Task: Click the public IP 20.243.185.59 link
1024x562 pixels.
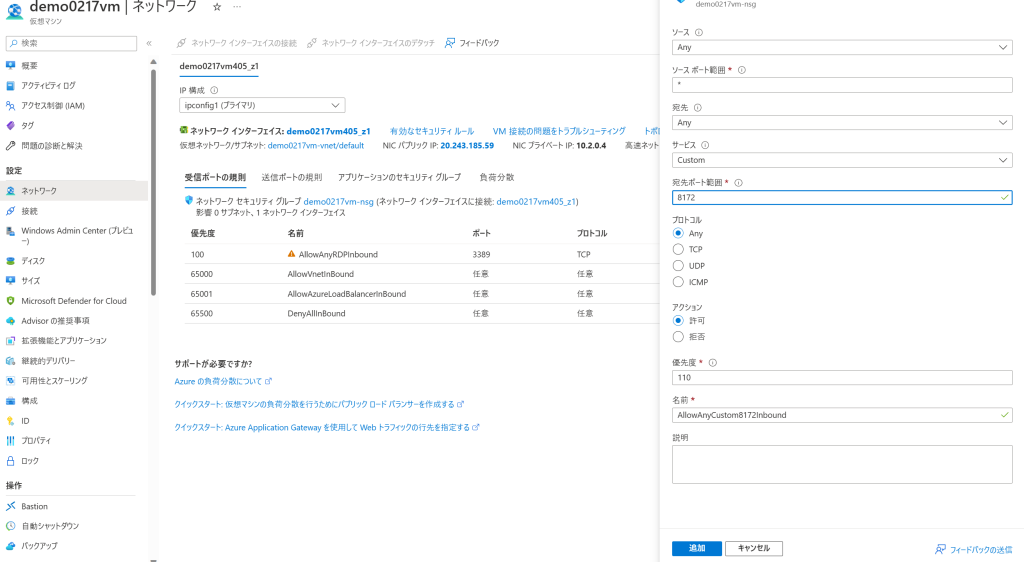Action: coord(467,146)
